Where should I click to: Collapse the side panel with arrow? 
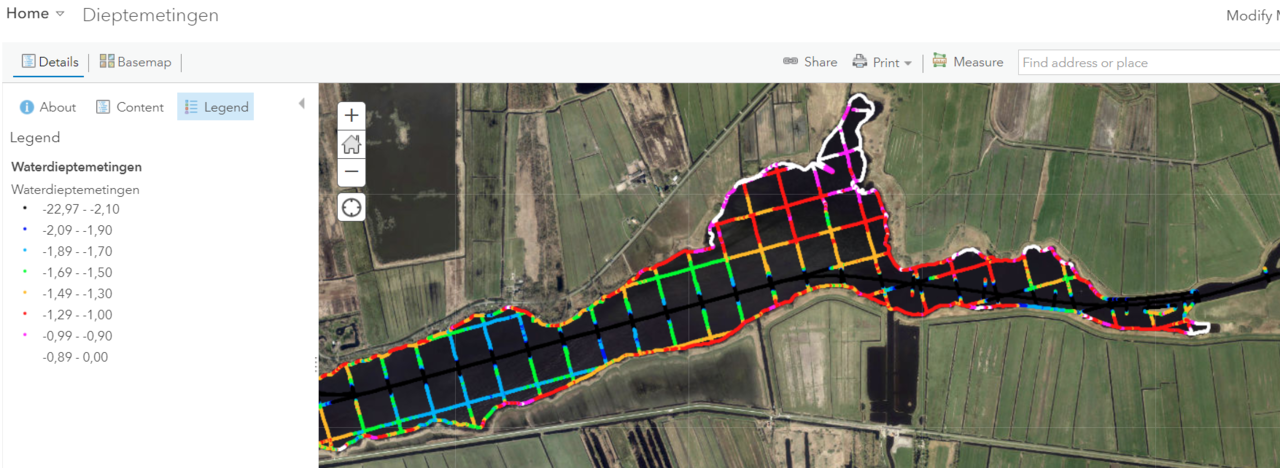click(302, 104)
